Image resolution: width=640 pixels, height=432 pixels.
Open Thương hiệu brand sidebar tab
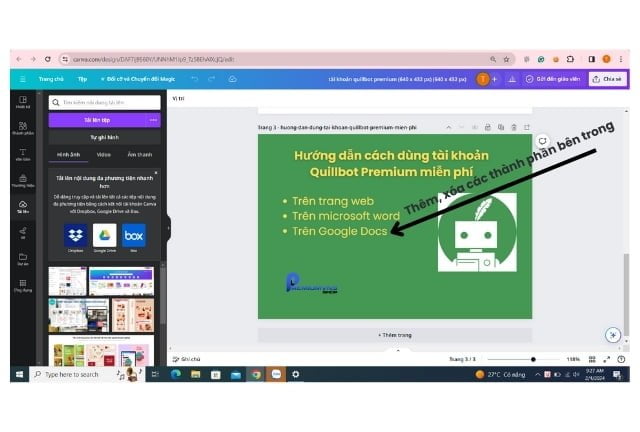pyautogui.click(x=23, y=180)
